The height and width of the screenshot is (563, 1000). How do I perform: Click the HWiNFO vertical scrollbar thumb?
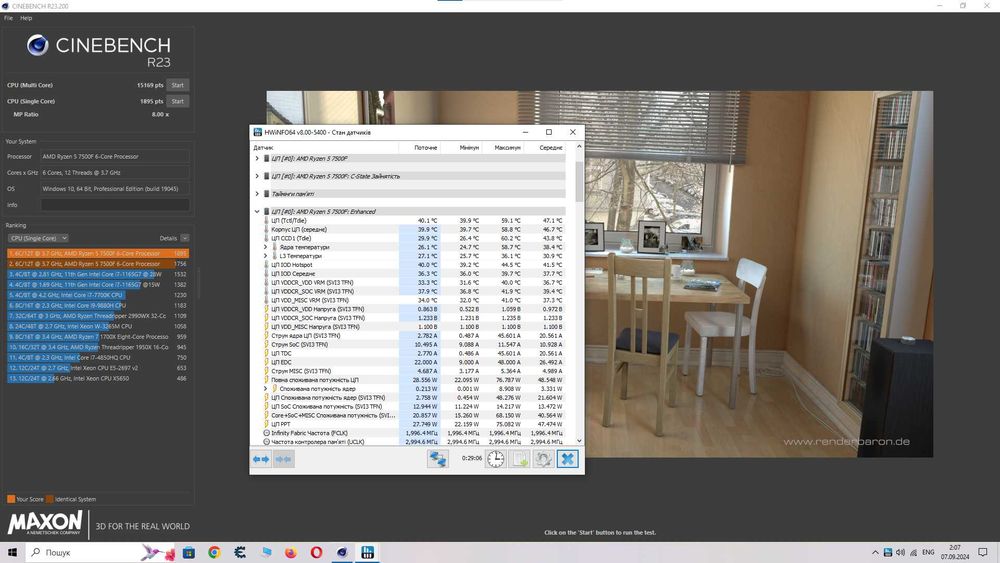point(579,182)
